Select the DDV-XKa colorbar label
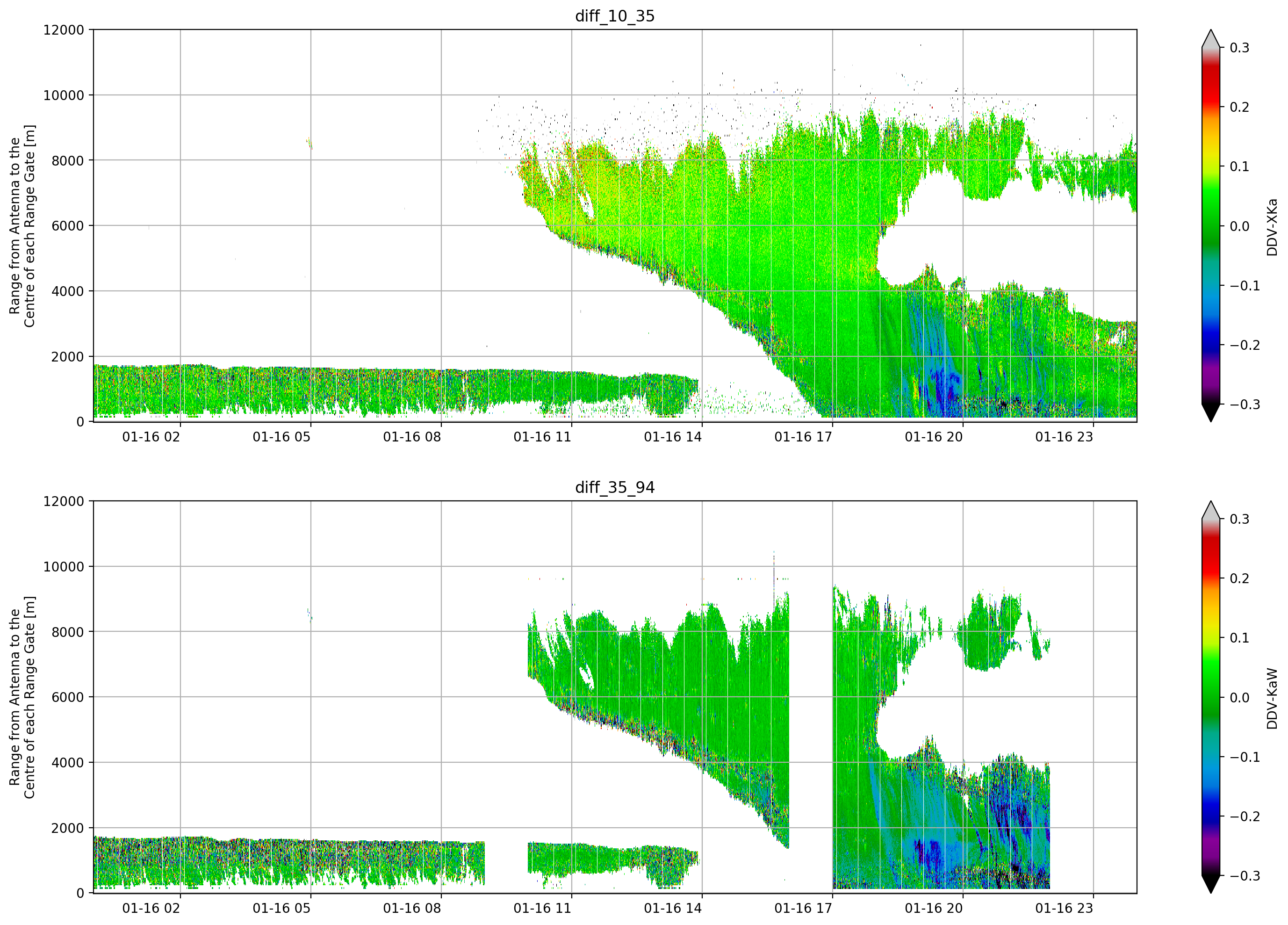This screenshot has height=925, width=1288. (x=1272, y=227)
